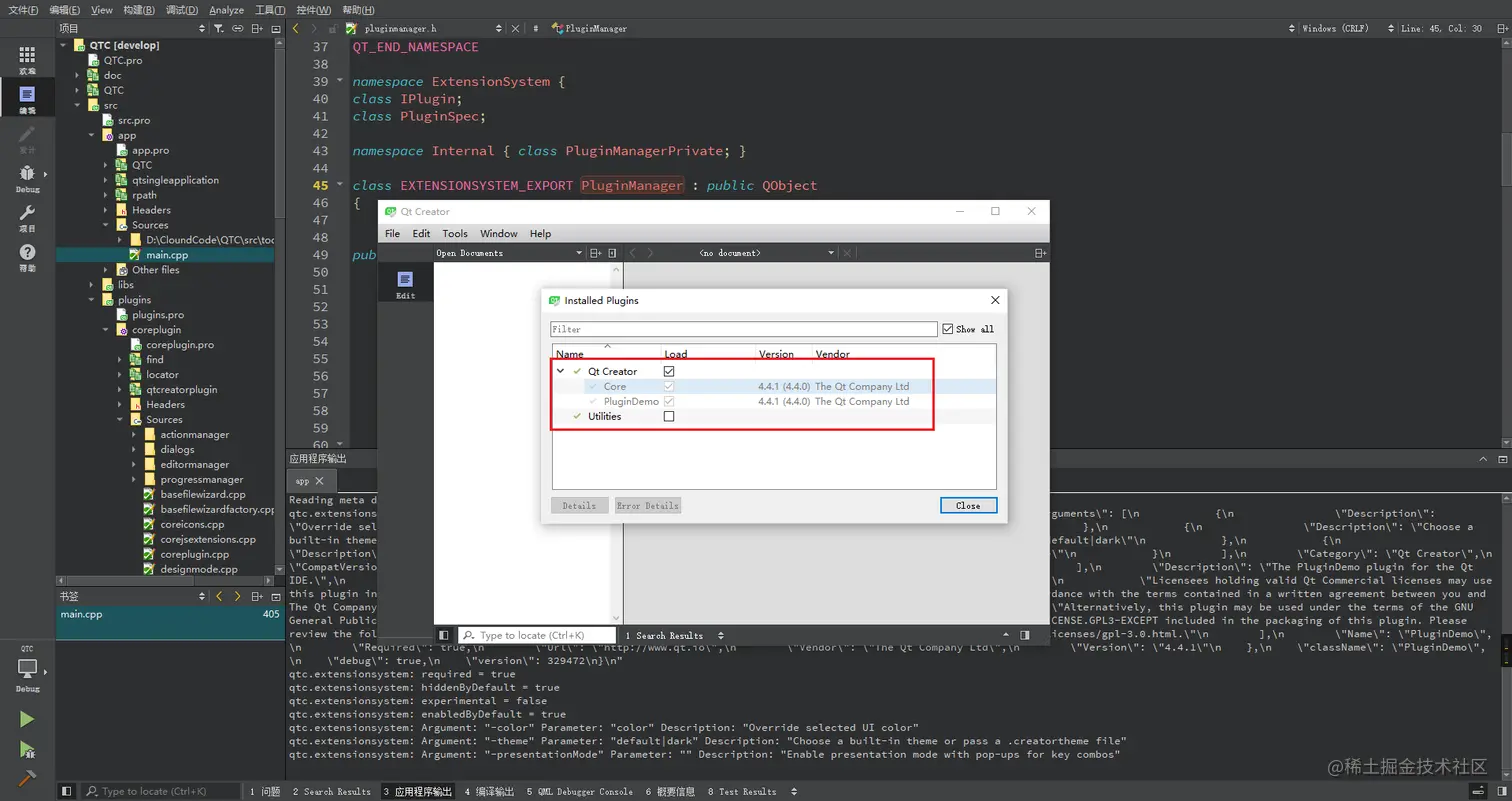Click Error Details button

(647, 505)
